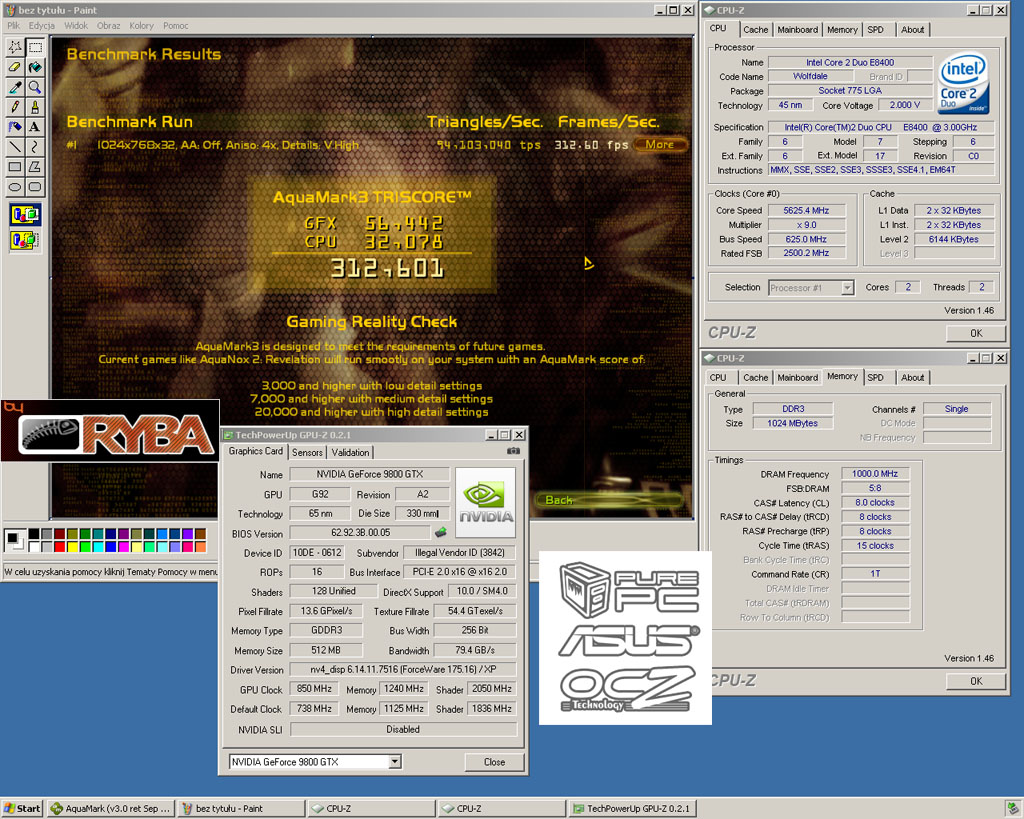Activate the Airbrush tool in Paint
This screenshot has width=1024, height=819.
tap(15, 127)
